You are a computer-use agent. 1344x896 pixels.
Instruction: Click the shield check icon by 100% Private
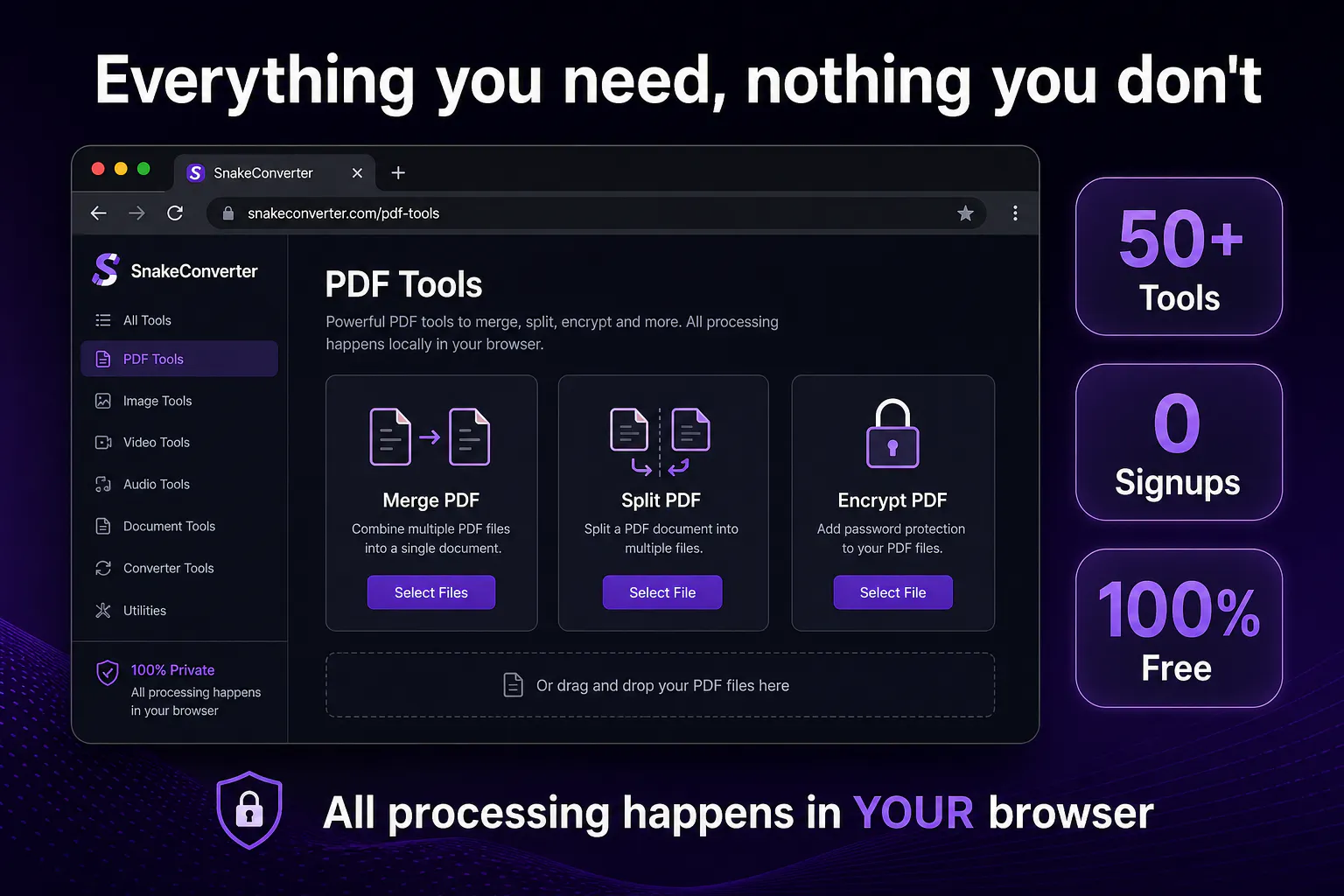(x=108, y=672)
